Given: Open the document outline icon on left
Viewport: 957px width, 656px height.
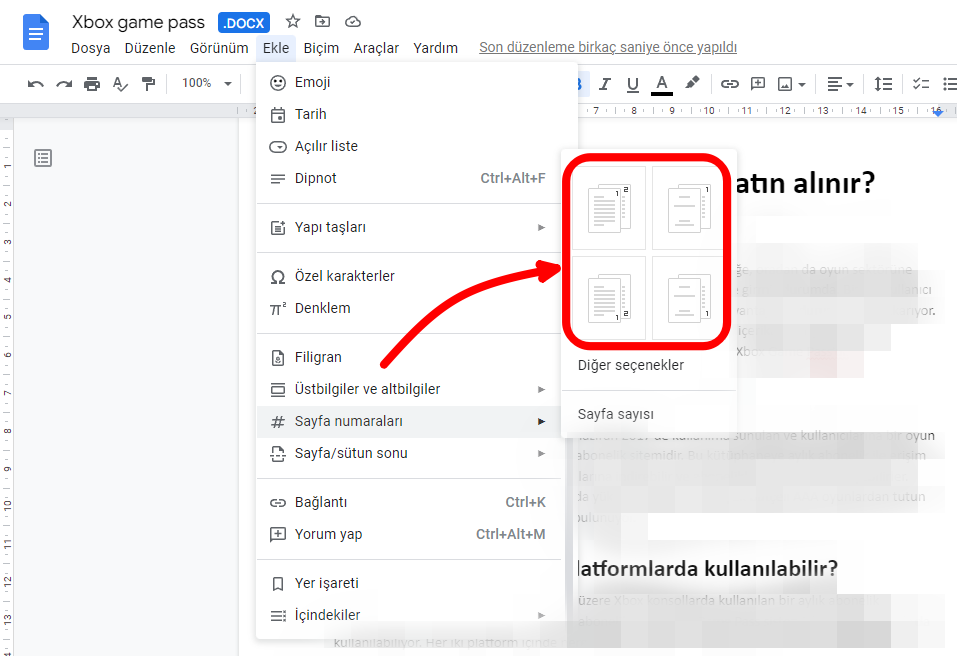Looking at the screenshot, I should pyautogui.click(x=43, y=157).
